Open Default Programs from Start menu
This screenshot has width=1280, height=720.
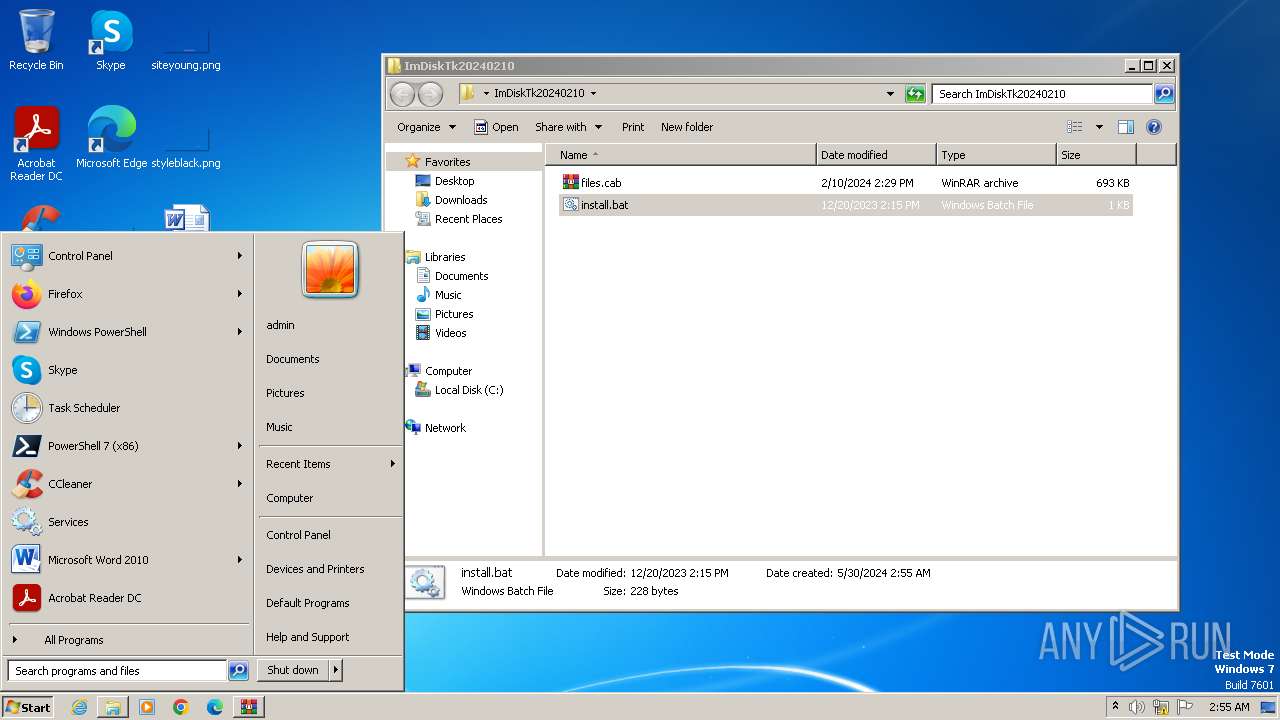click(308, 603)
